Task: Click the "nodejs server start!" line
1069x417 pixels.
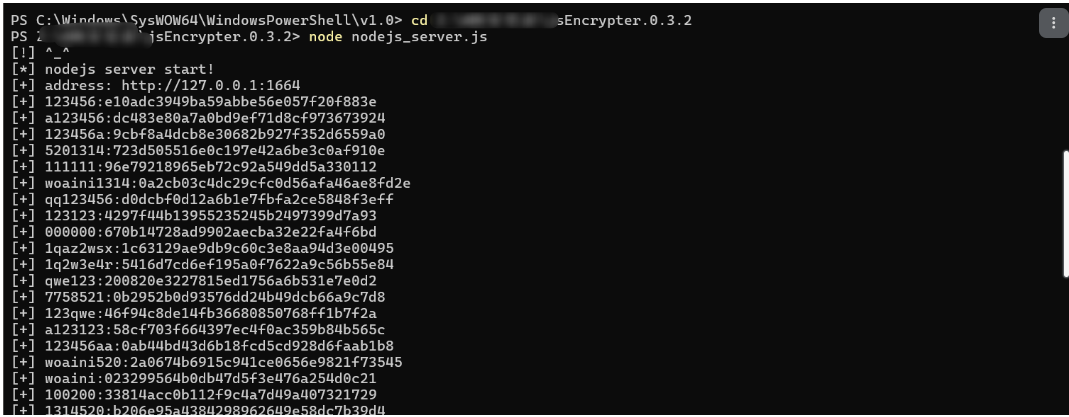Action: pyautogui.click(x=130, y=70)
